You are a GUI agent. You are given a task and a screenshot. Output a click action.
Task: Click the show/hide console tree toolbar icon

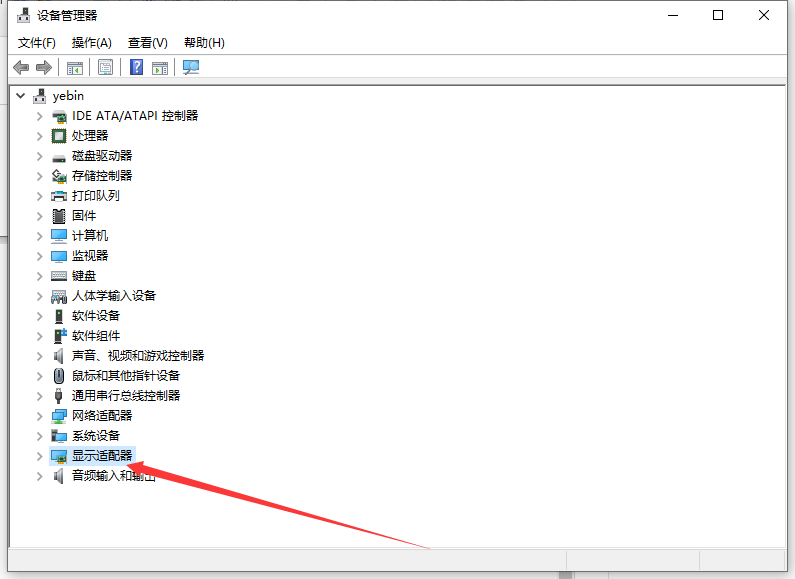tap(74, 67)
